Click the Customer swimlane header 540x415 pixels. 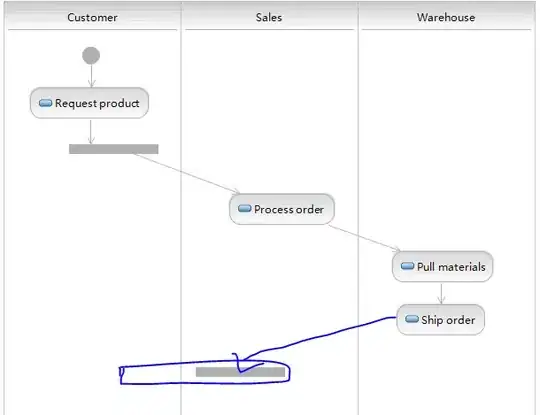[92, 17]
